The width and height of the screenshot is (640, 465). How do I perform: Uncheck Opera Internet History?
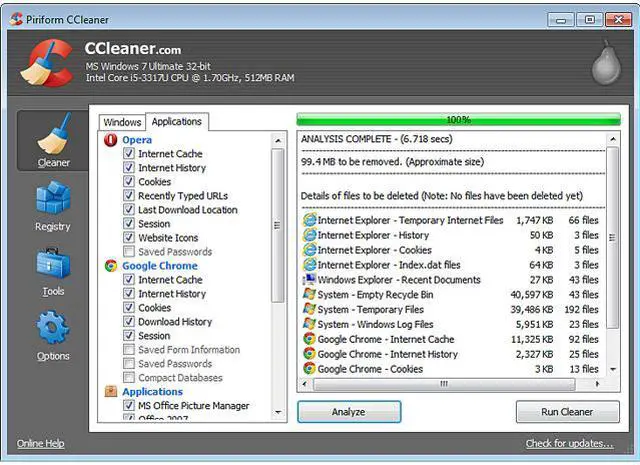coord(129,167)
